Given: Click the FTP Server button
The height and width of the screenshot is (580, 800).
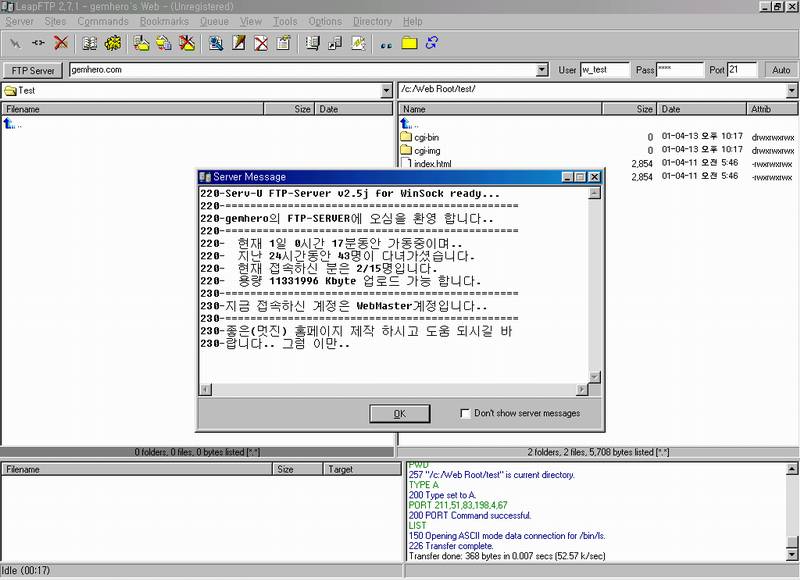Looking at the screenshot, I should (x=33, y=70).
